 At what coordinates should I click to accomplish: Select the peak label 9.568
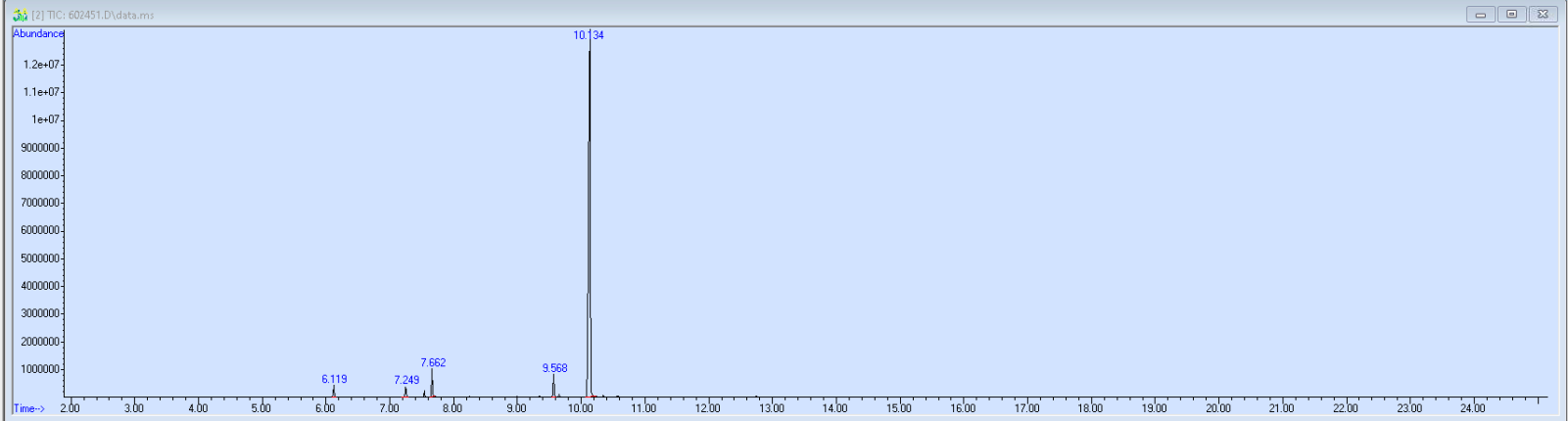[x=554, y=368]
